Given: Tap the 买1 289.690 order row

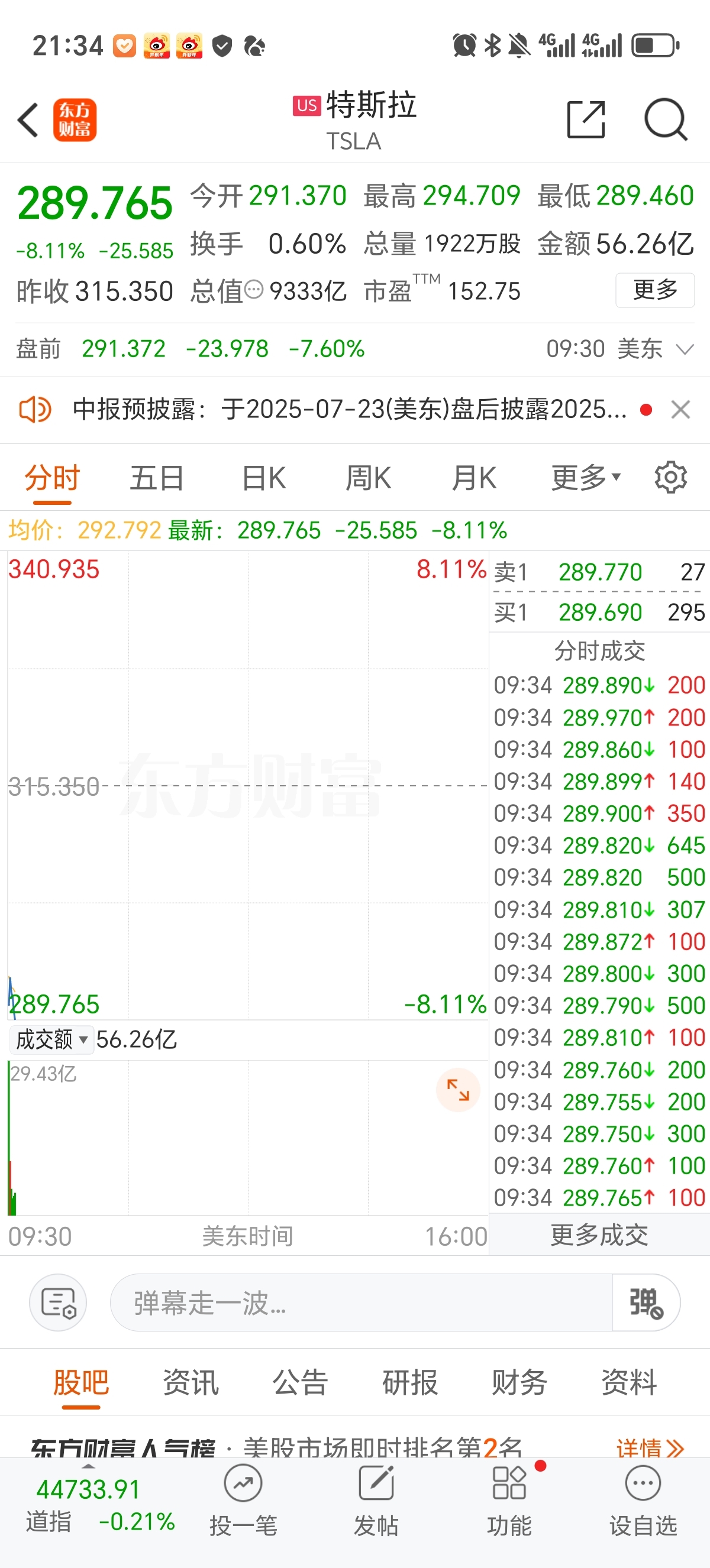Looking at the screenshot, I should pyautogui.click(x=600, y=613).
